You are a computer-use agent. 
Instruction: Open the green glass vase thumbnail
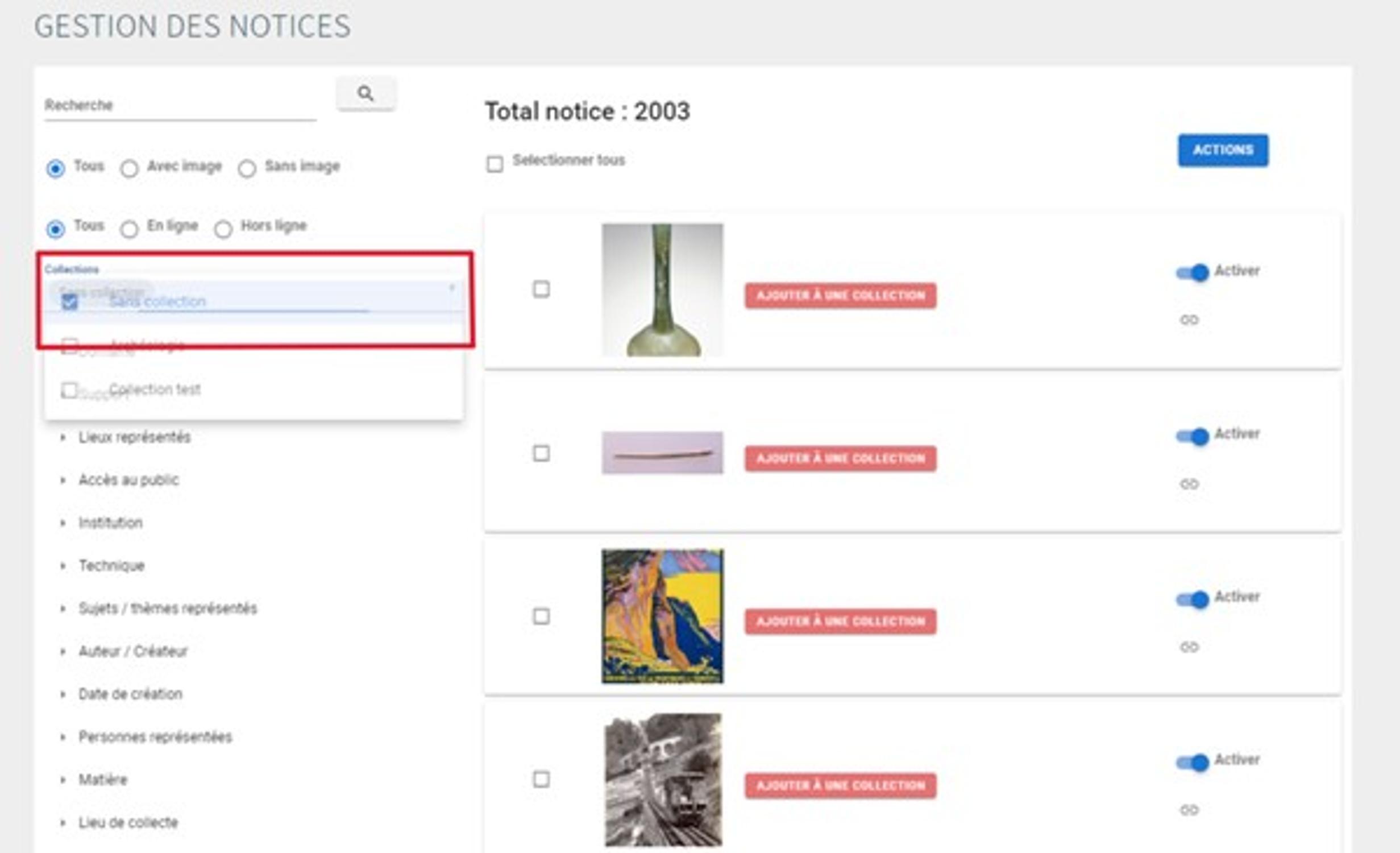662,290
